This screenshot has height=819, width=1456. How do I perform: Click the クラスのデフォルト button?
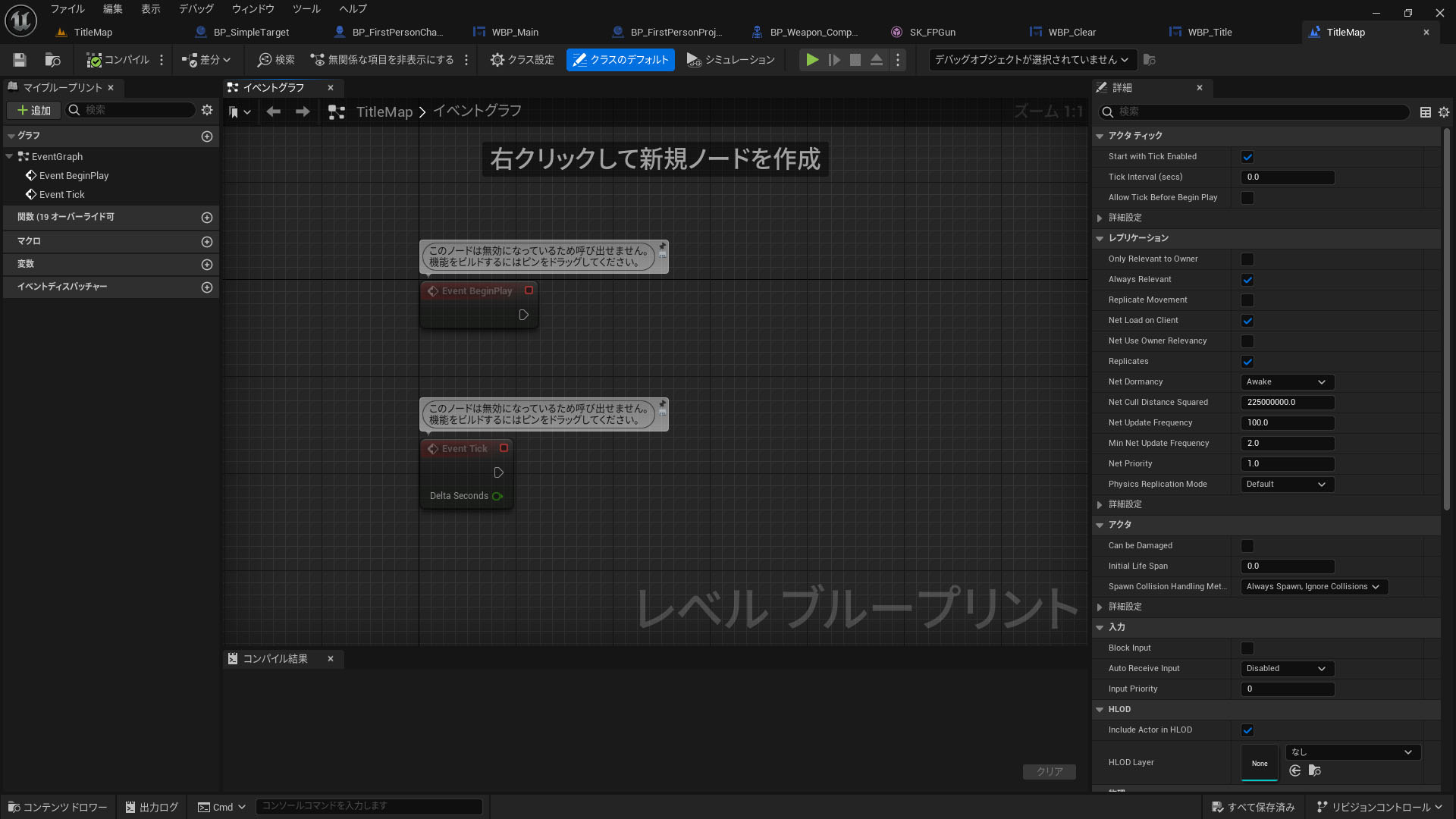point(620,60)
